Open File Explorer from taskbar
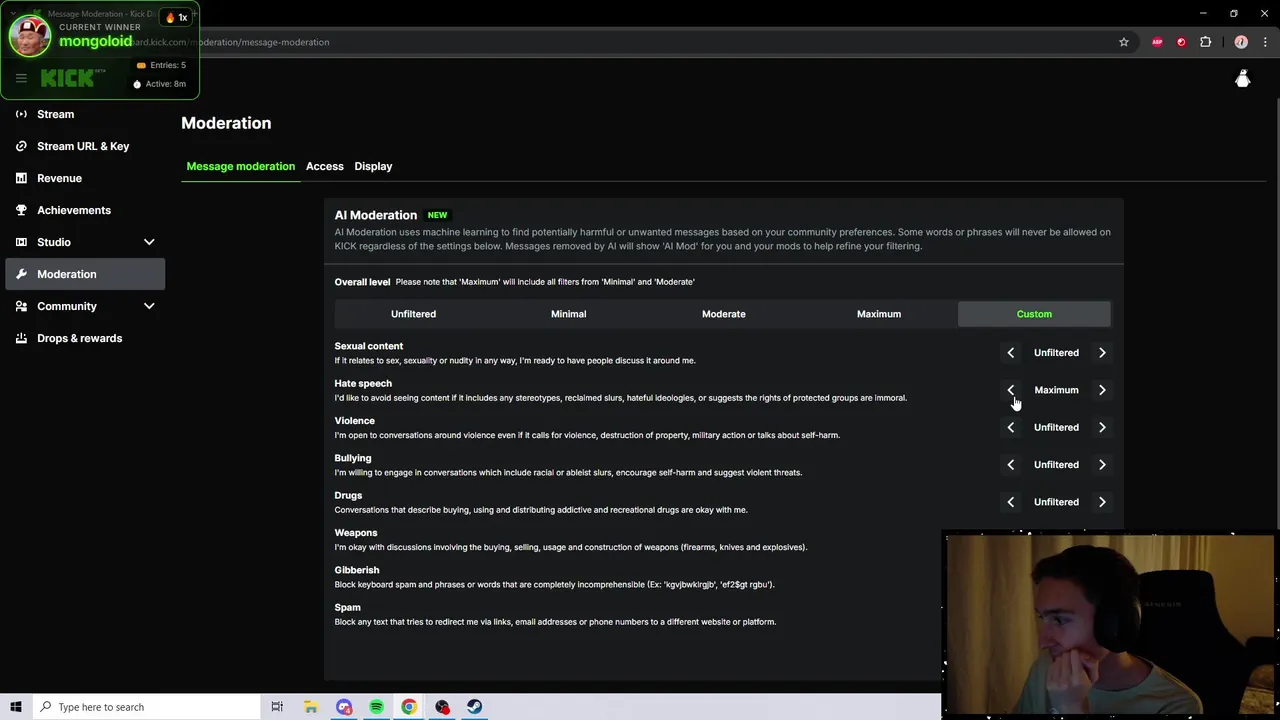Screen dimensions: 1280x720 pyautogui.click(x=311, y=707)
